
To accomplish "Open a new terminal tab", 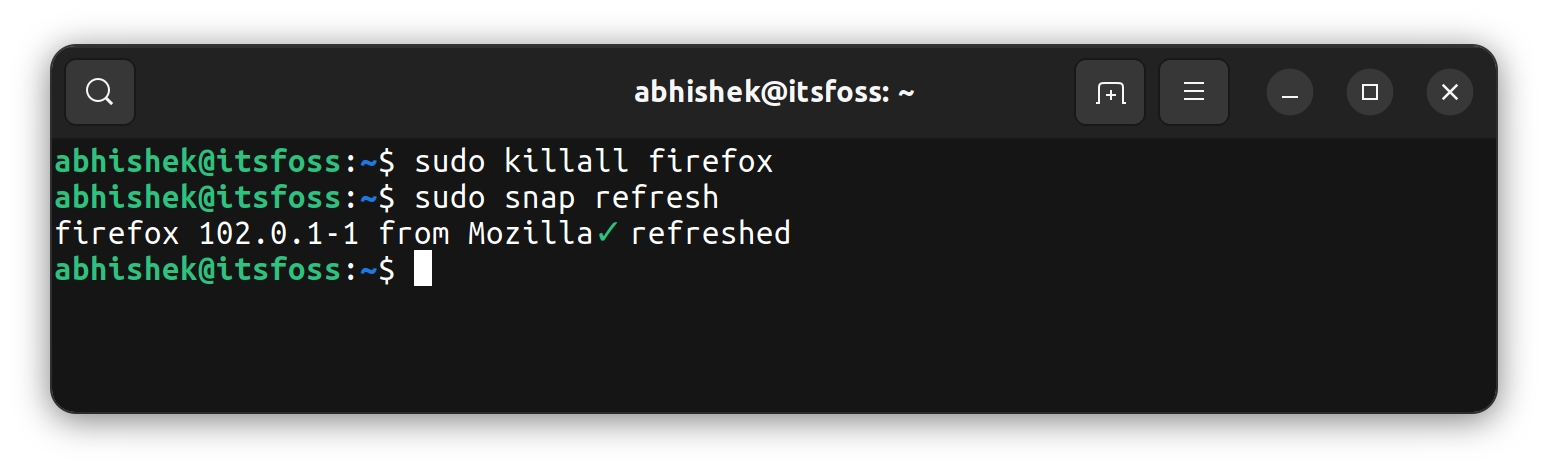I will coord(1110,92).
